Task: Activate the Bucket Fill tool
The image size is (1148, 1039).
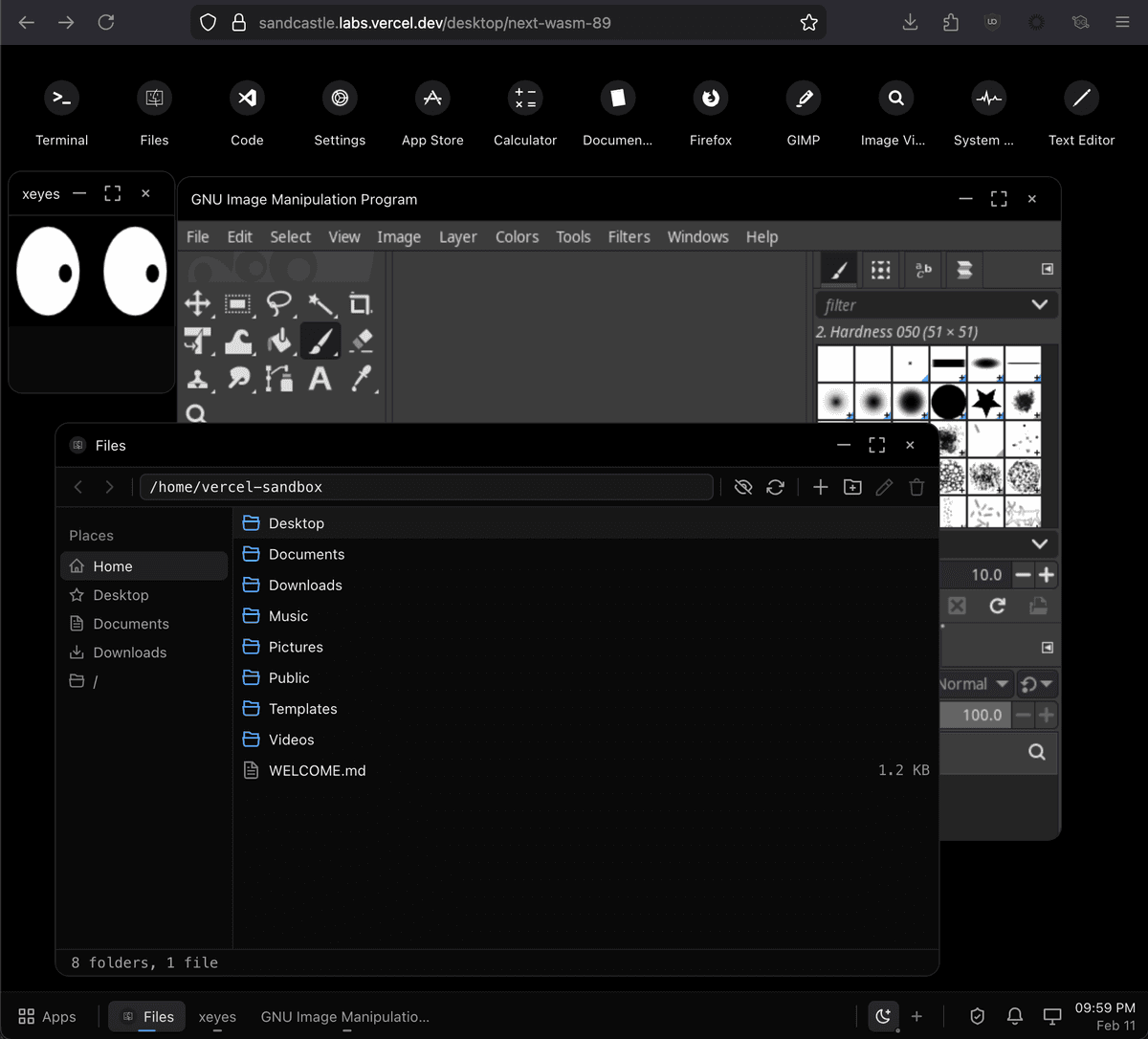Action: click(x=280, y=341)
